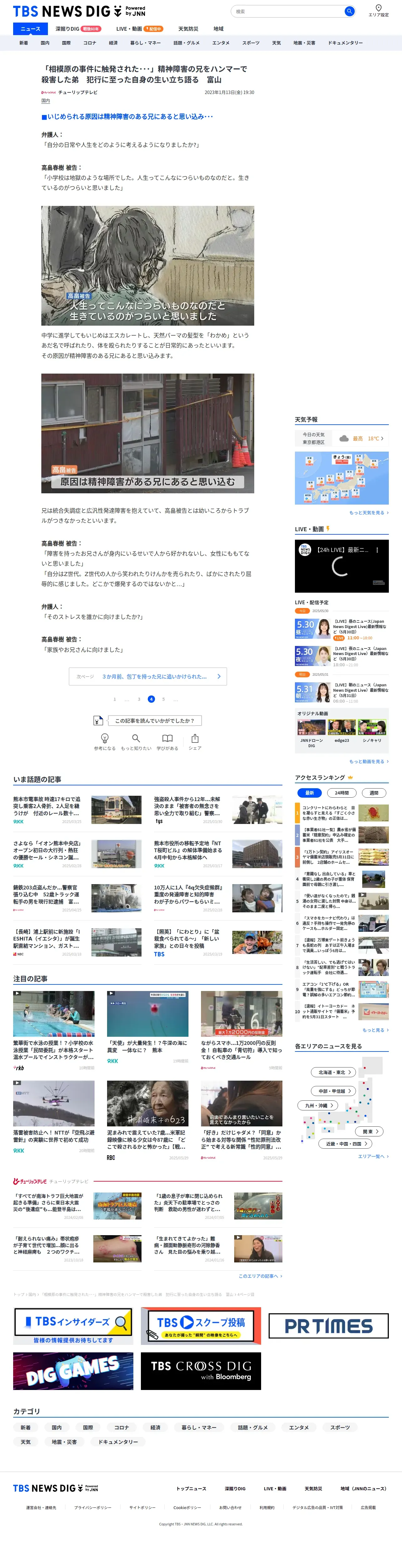Click このエリアの記事へ link
Image resolution: width=402 pixels, height=1568 pixels.
pyautogui.click(x=260, y=1276)
